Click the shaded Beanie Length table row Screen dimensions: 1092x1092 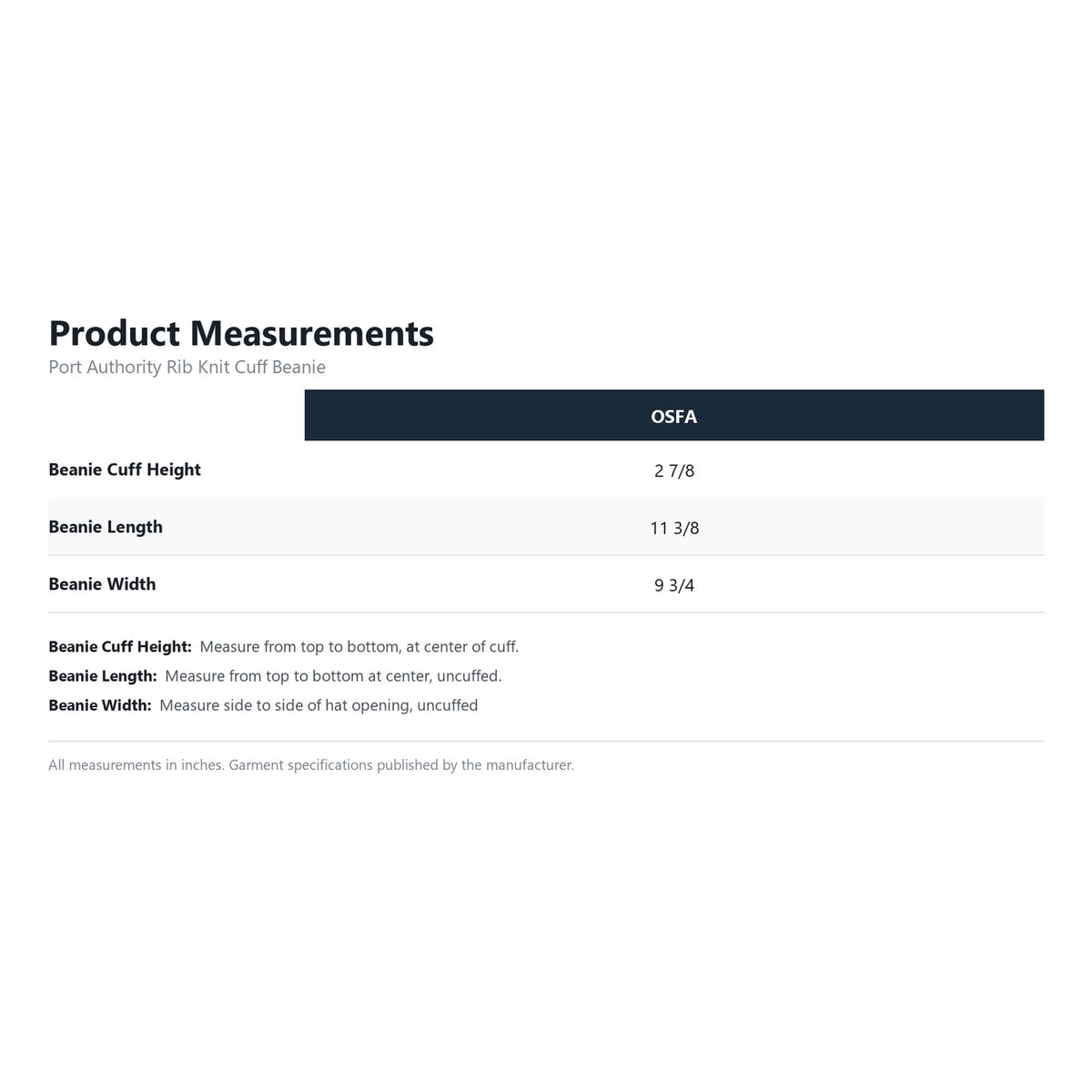(x=546, y=527)
